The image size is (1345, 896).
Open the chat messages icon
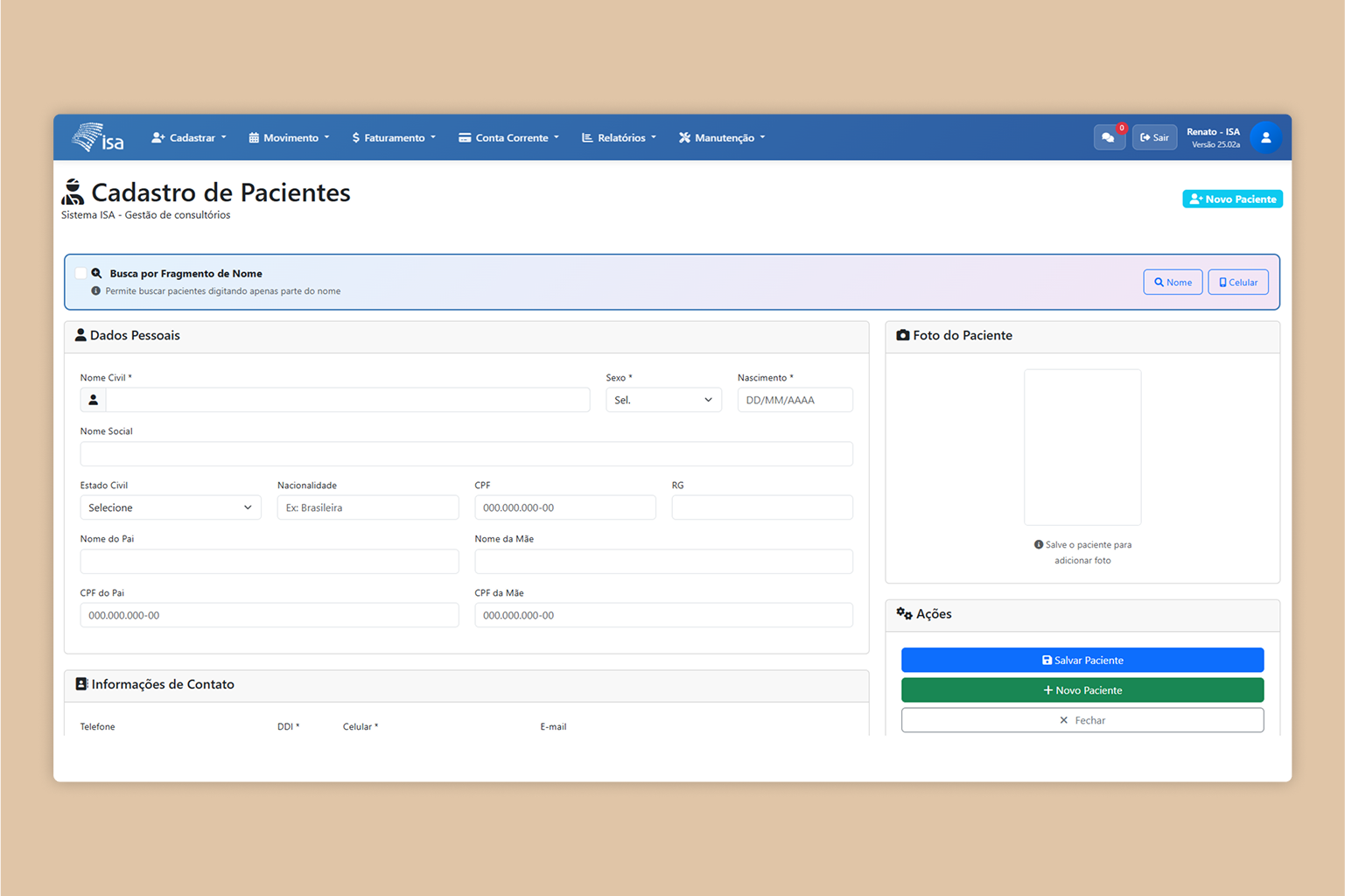[x=1109, y=137]
